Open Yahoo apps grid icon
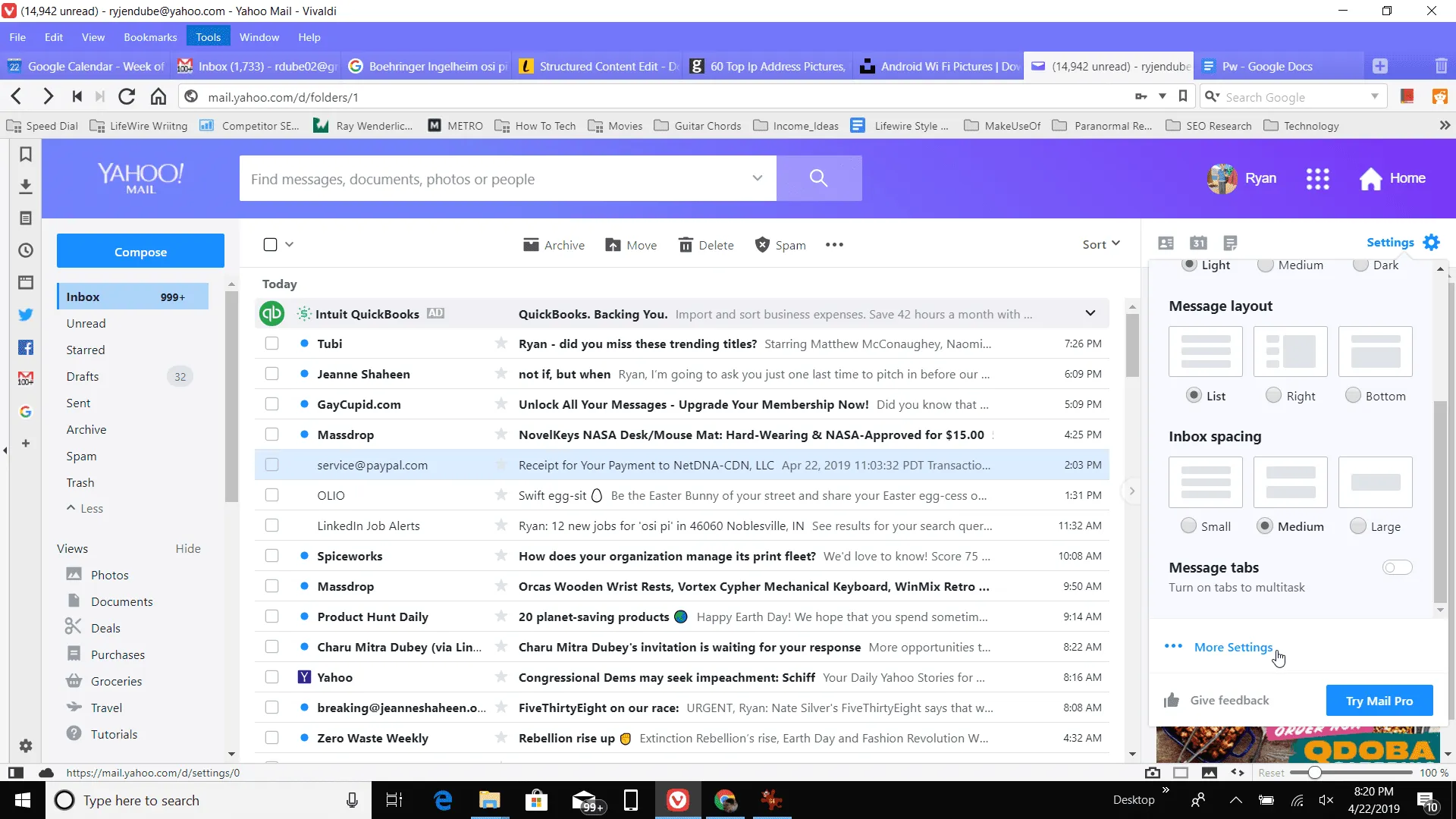Viewport: 1456px width, 819px height. pos(1317,179)
